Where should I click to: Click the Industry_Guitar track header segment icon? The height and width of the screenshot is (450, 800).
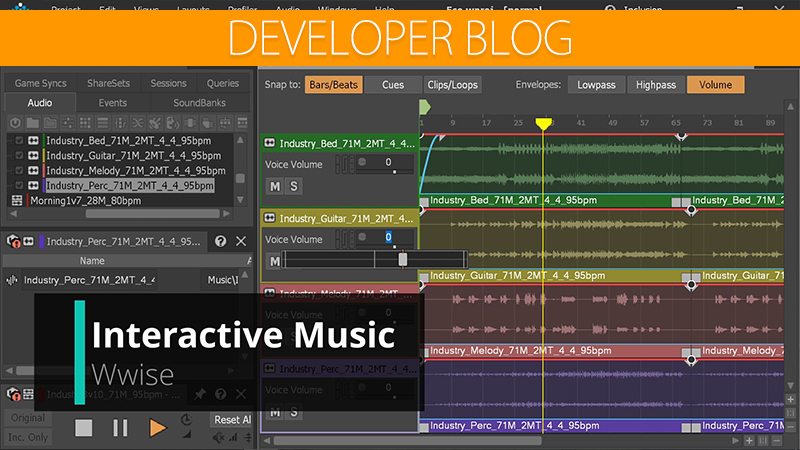269,218
